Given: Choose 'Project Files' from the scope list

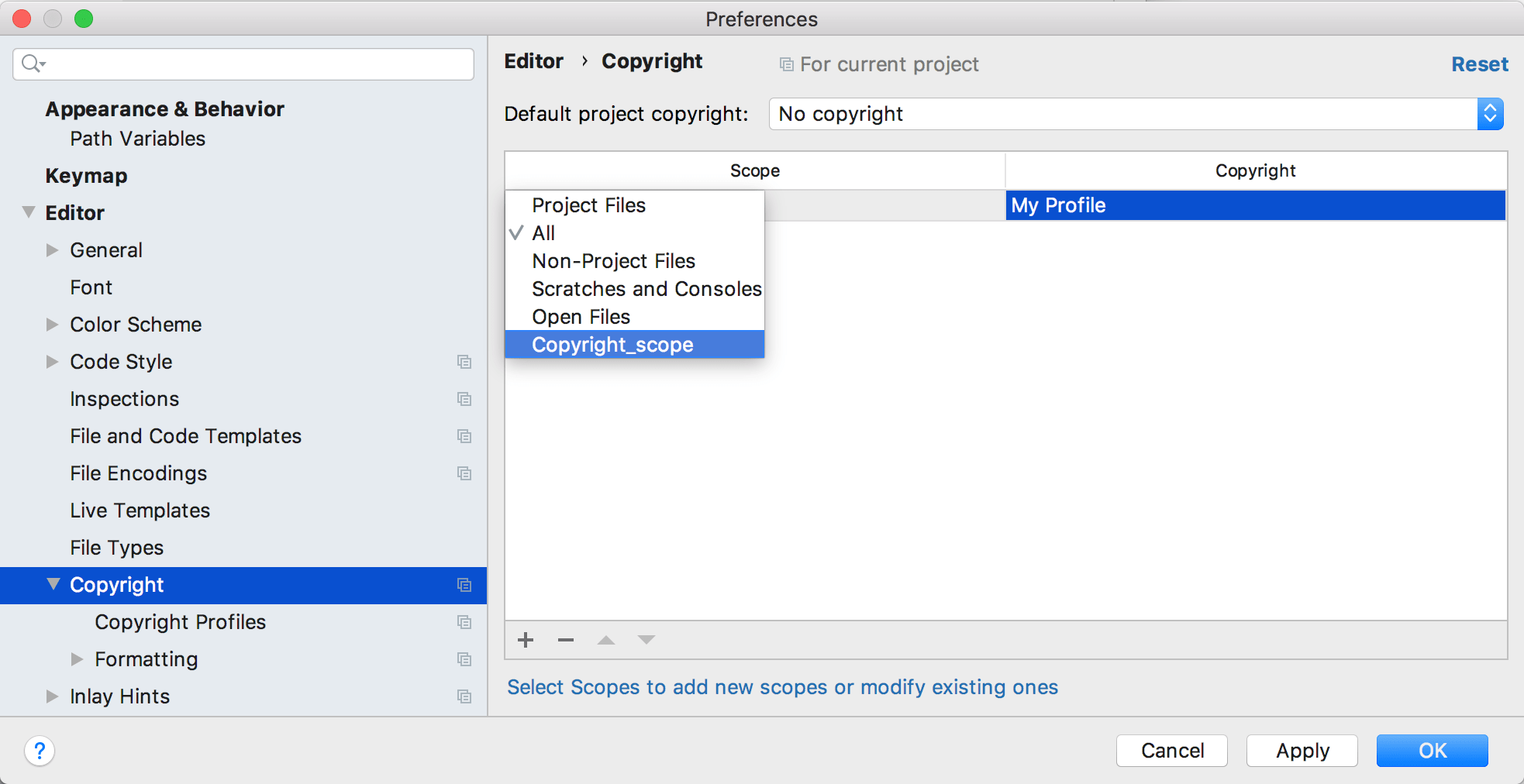Looking at the screenshot, I should pos(588,205).
